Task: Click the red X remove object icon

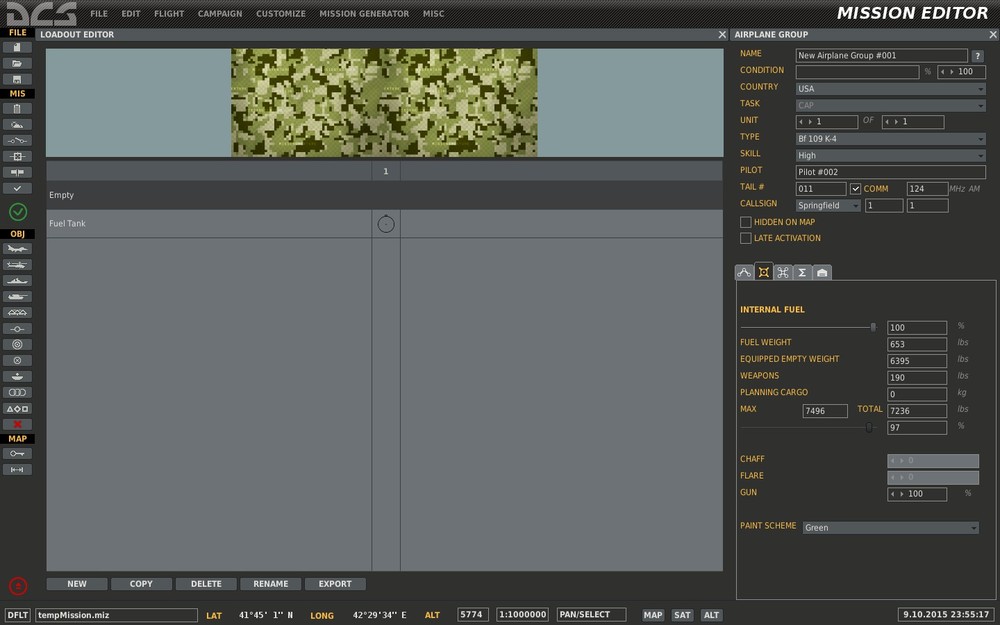Action: pos(18,424)
